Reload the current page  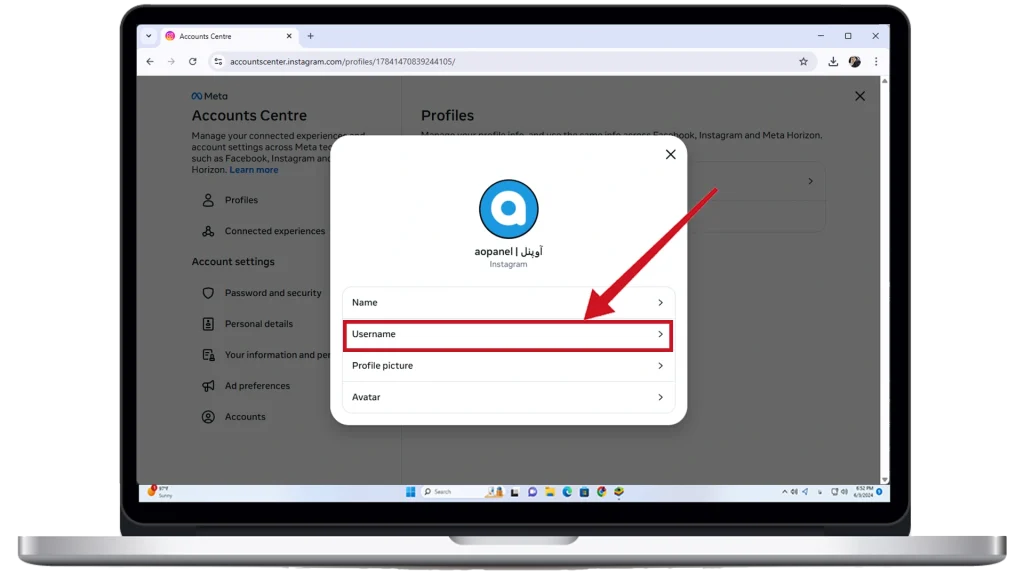pyautogui.click(x=193, y=61)
